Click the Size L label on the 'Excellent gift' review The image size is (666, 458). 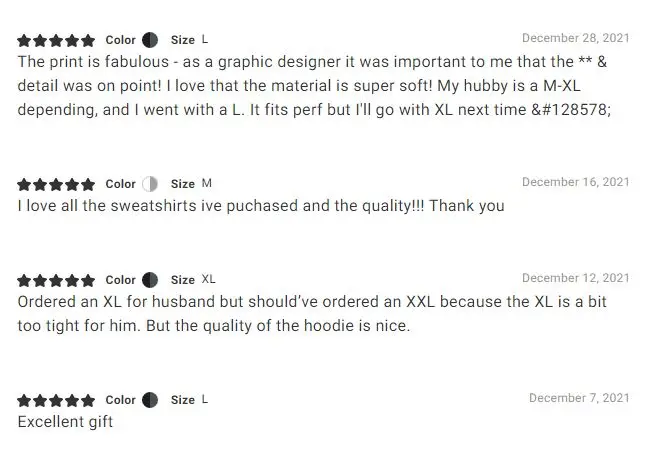pos(189,400)
